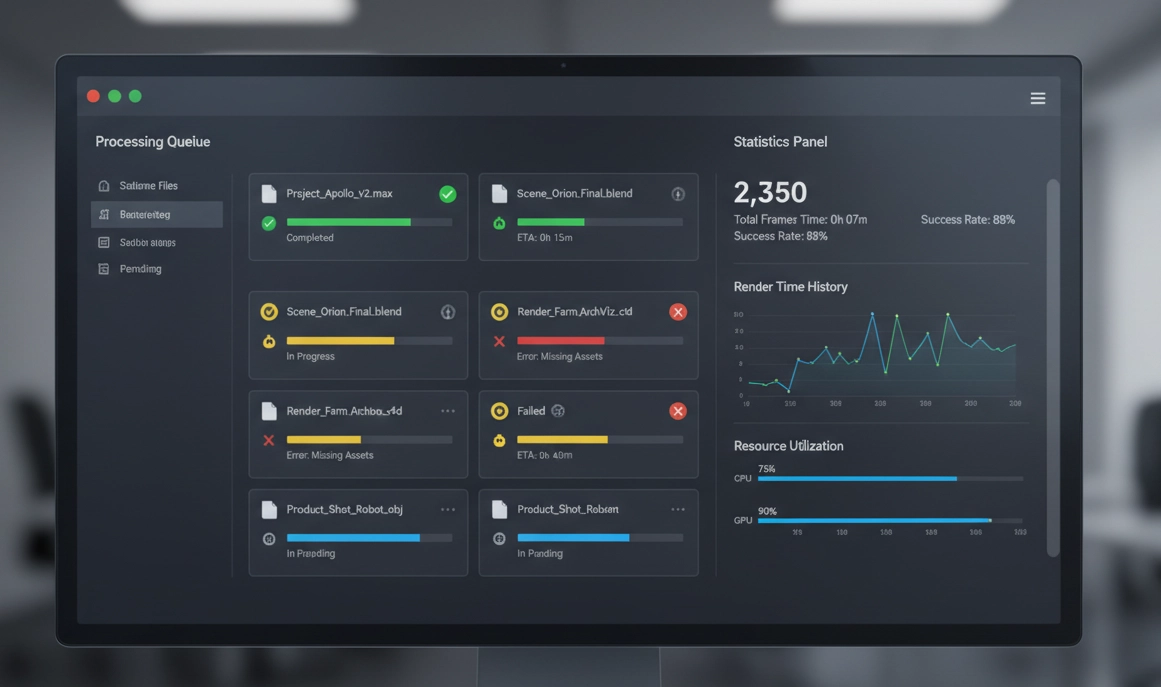1161x687 pixels.
Task: Dismiss Render_Farm_ArchViz with the red X button
Action: coord(678,312)
